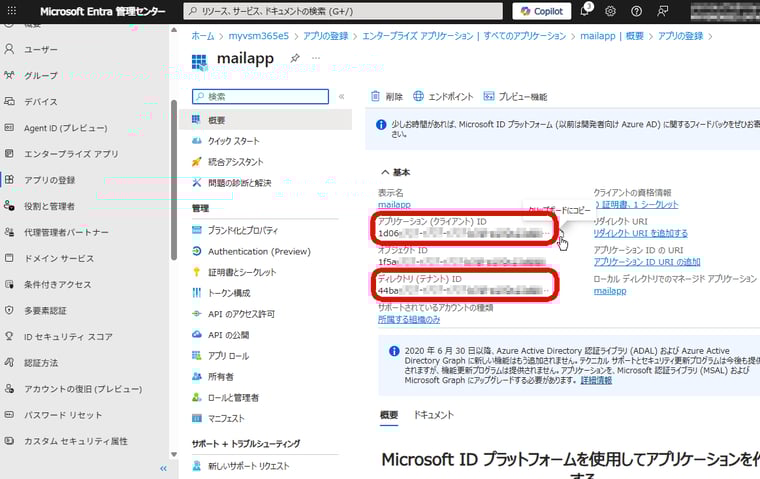
Task: Click the mailapp | 概要 breadcrumb
Action: click(x=612, y=36)
